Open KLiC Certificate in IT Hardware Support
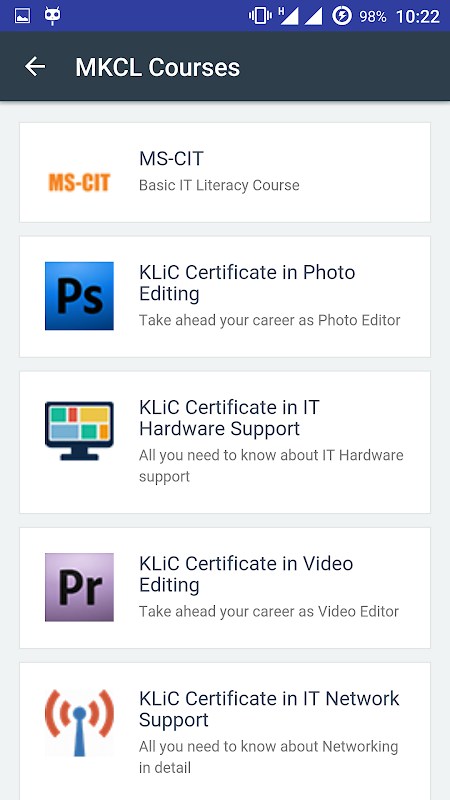450x800 pixels. (x=229, y=418)
